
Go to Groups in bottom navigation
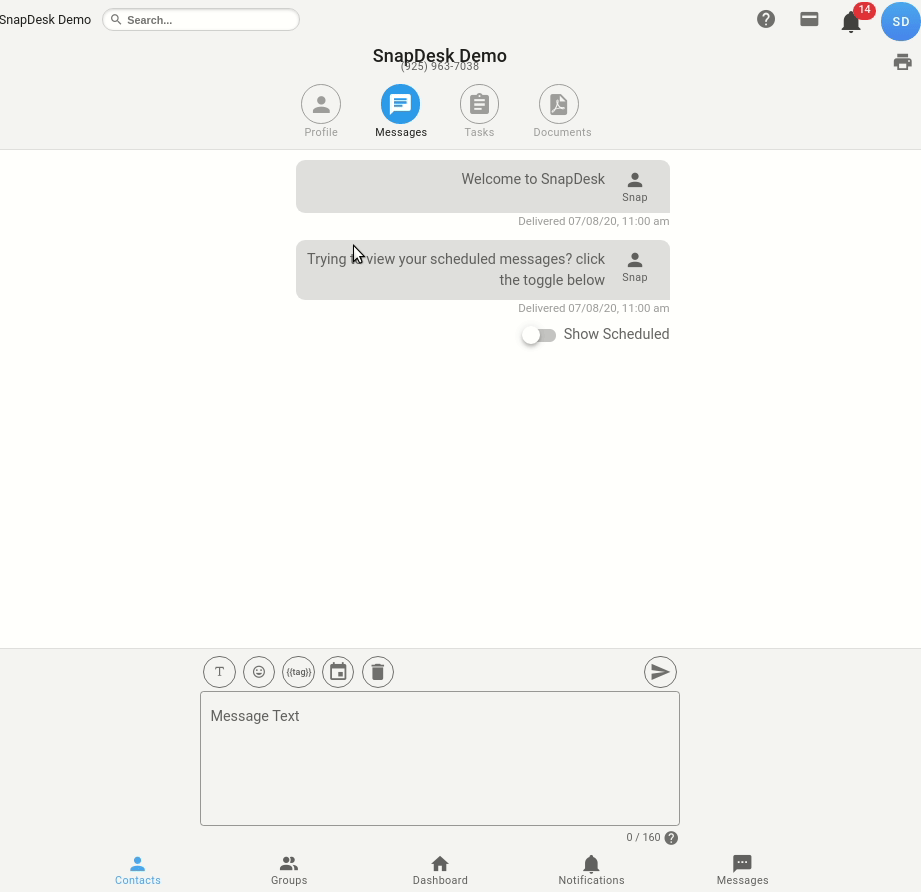[x=289, y=871]
